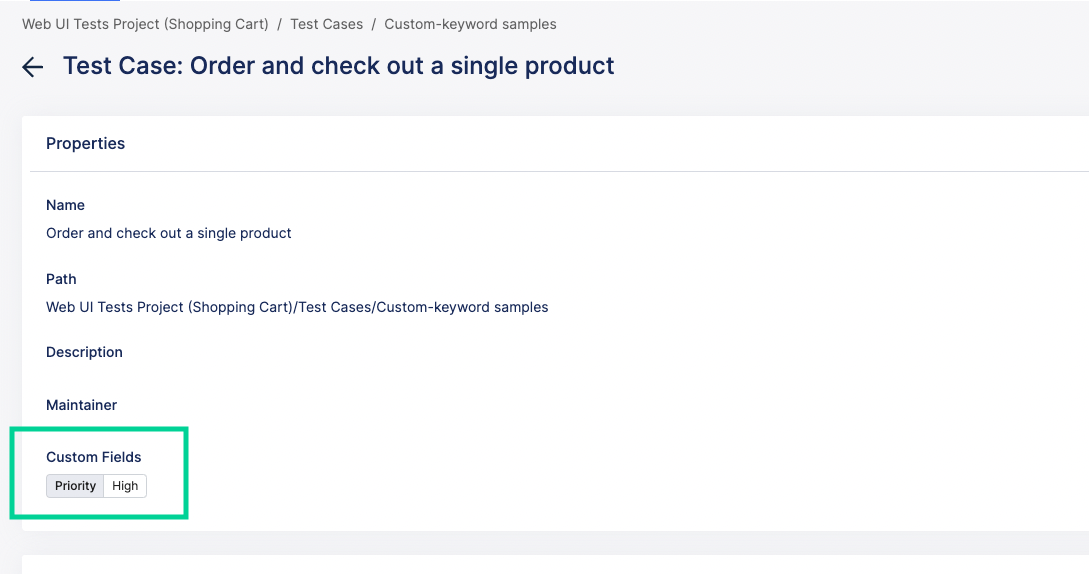Click the Maintainer field label
The image size is (1089, 574).
pyautogui.click(x=81, y=405)
